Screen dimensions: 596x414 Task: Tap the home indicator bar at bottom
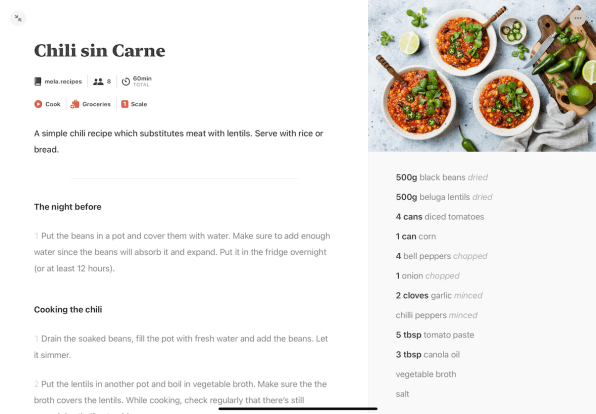pyautogui.click(x=298, y=409)
